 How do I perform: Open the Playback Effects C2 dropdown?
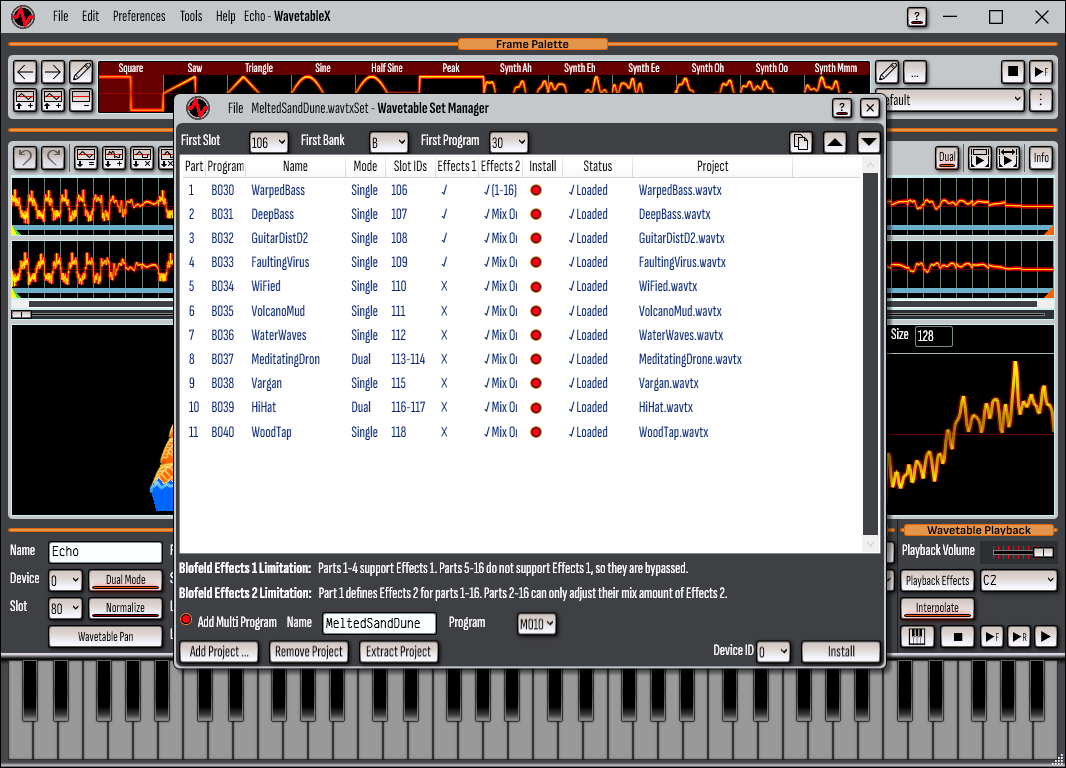(x=1018, y=580)
